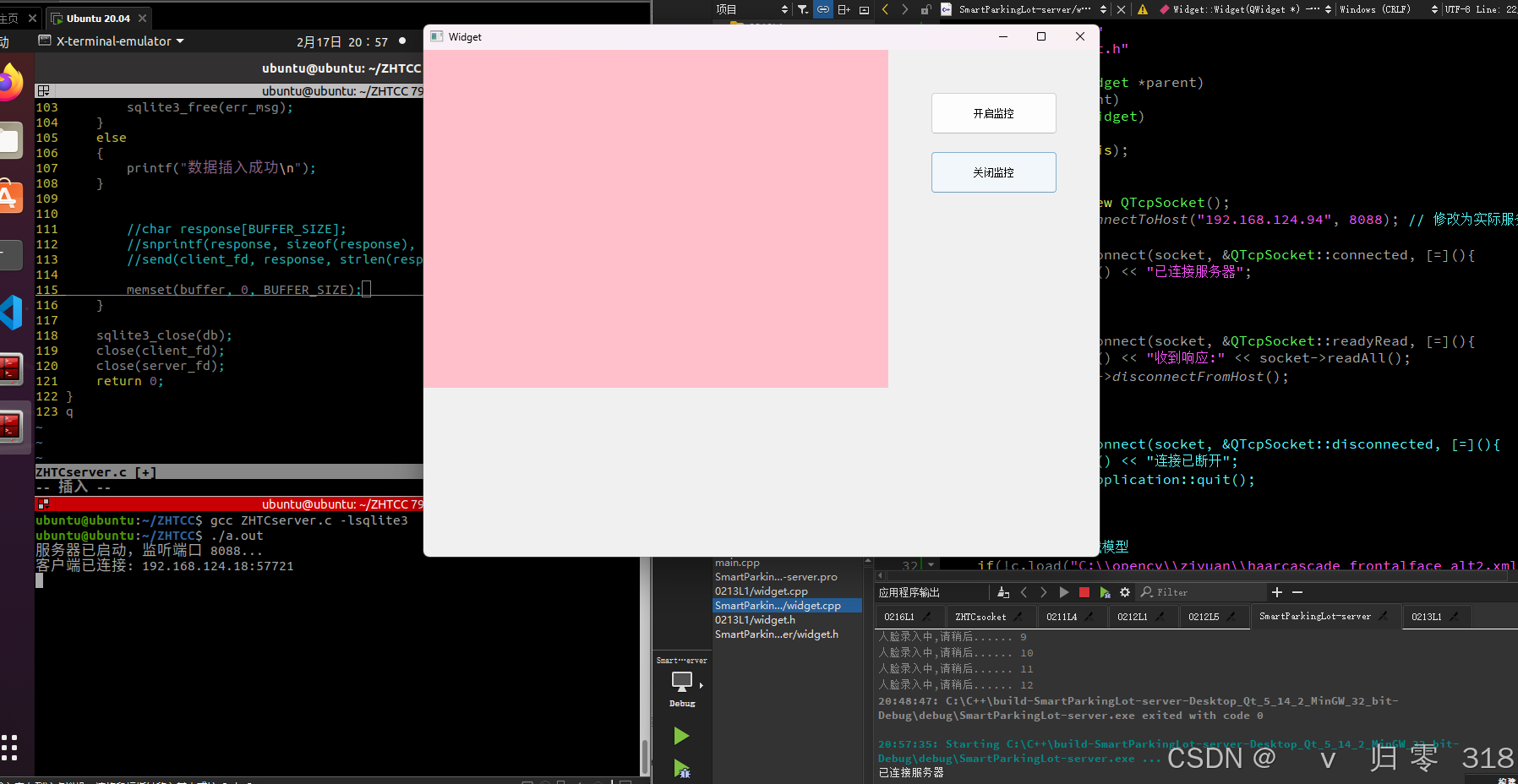Click the terminator split icon on upper terminal pane
The image size is (1518, 784).
coord(43,90)
